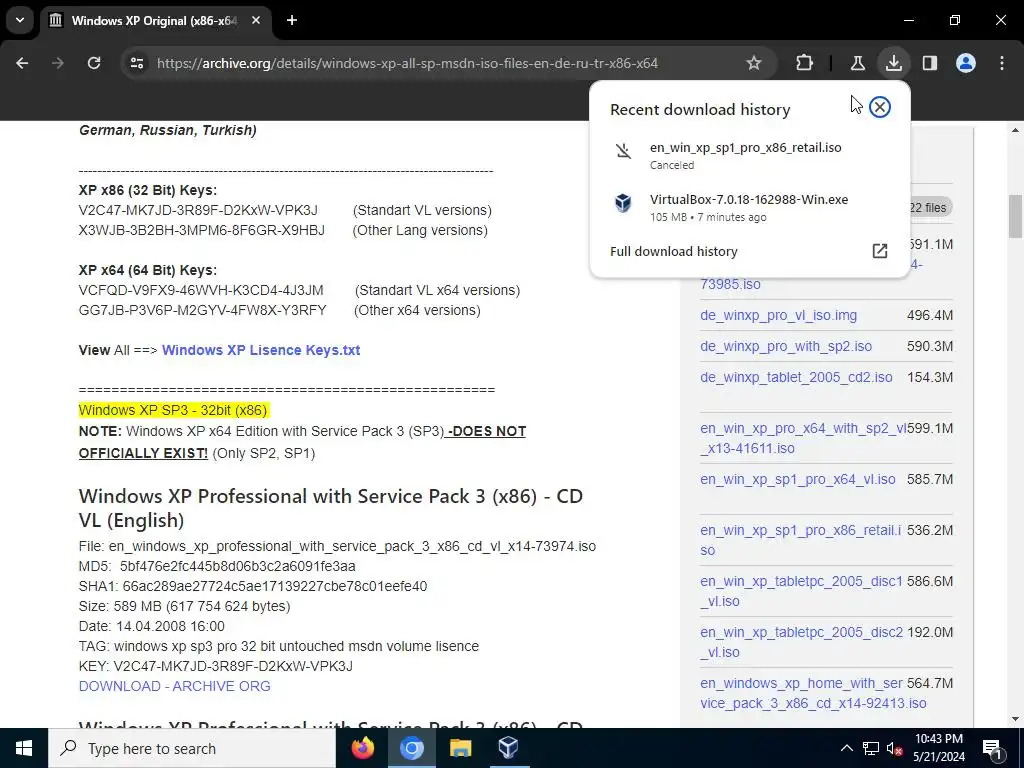Download en_windows_xp_home_with_service_pack_3 iso

click(x=813, y=693)
